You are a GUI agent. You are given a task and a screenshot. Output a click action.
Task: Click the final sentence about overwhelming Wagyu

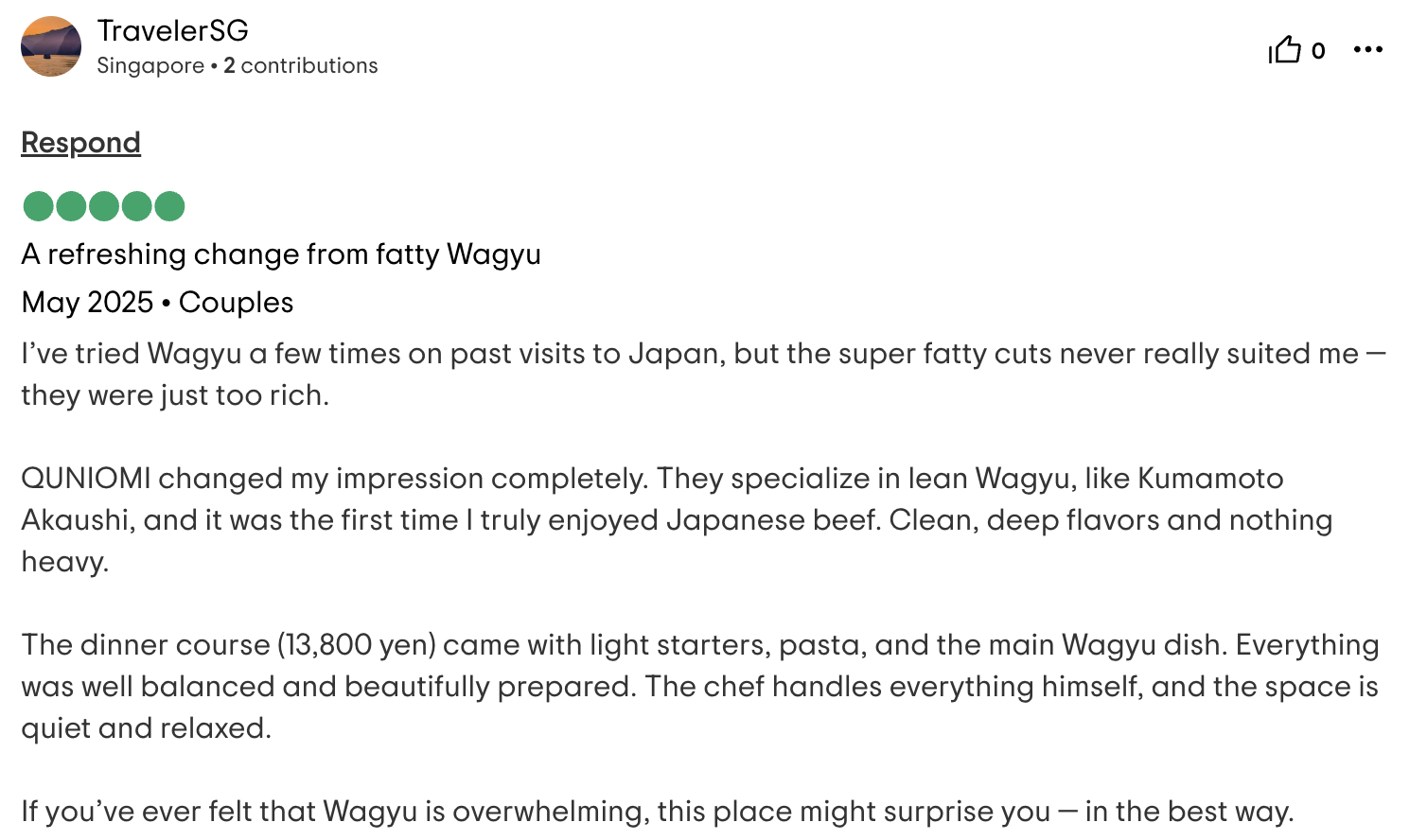pyautogui.click(x=658, y=812)
